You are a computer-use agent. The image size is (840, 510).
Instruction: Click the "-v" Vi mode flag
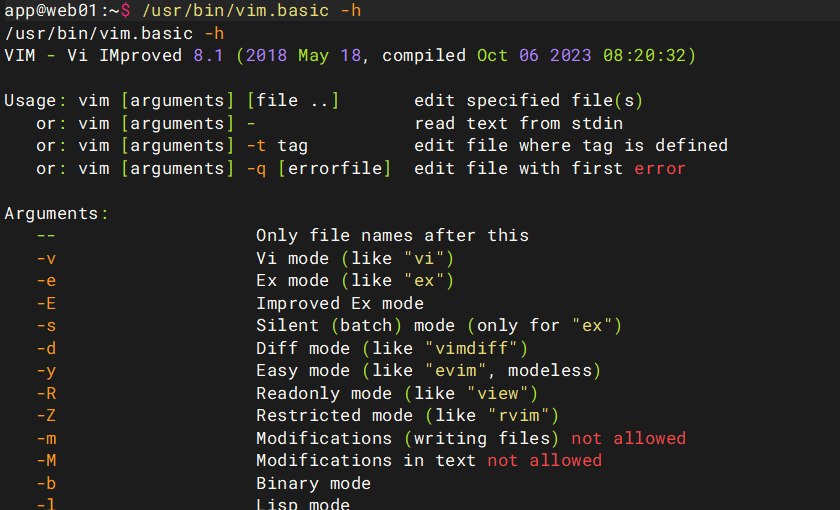(x=46, y=259)
